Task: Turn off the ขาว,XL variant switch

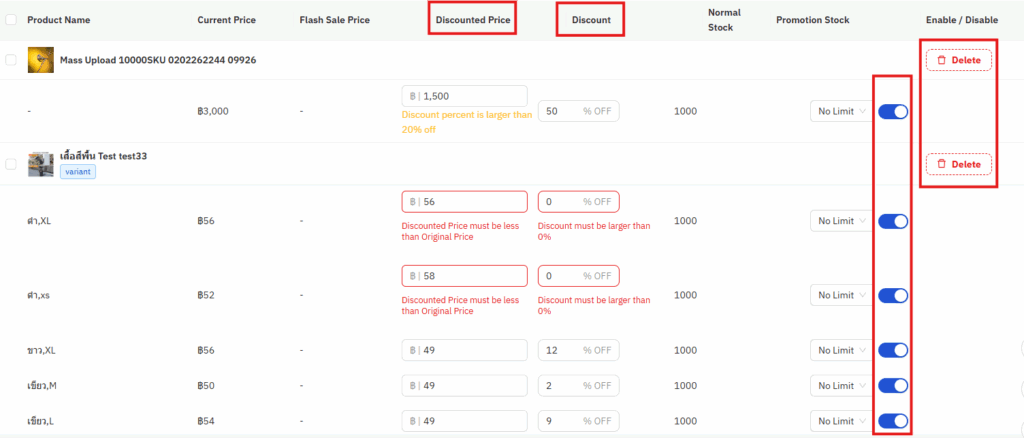Action: (892, 350)
